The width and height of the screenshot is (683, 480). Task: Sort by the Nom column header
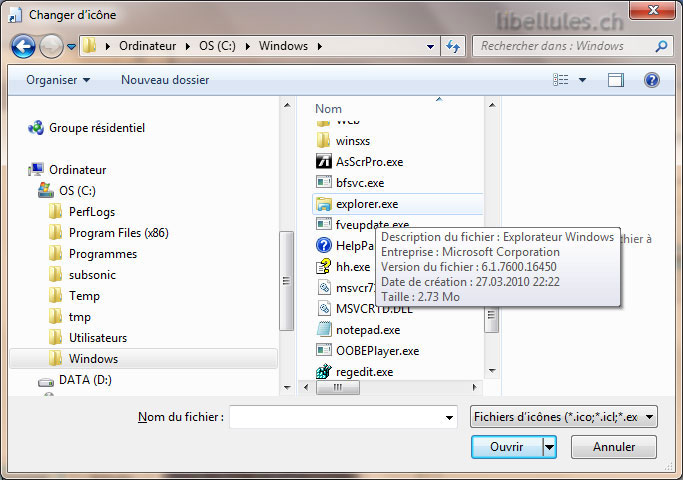(x=328, y=108)
